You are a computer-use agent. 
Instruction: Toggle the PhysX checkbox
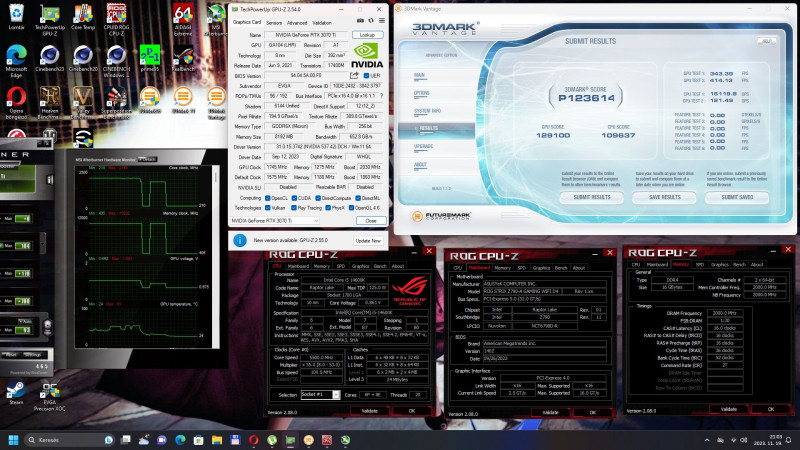click(328, 208)
